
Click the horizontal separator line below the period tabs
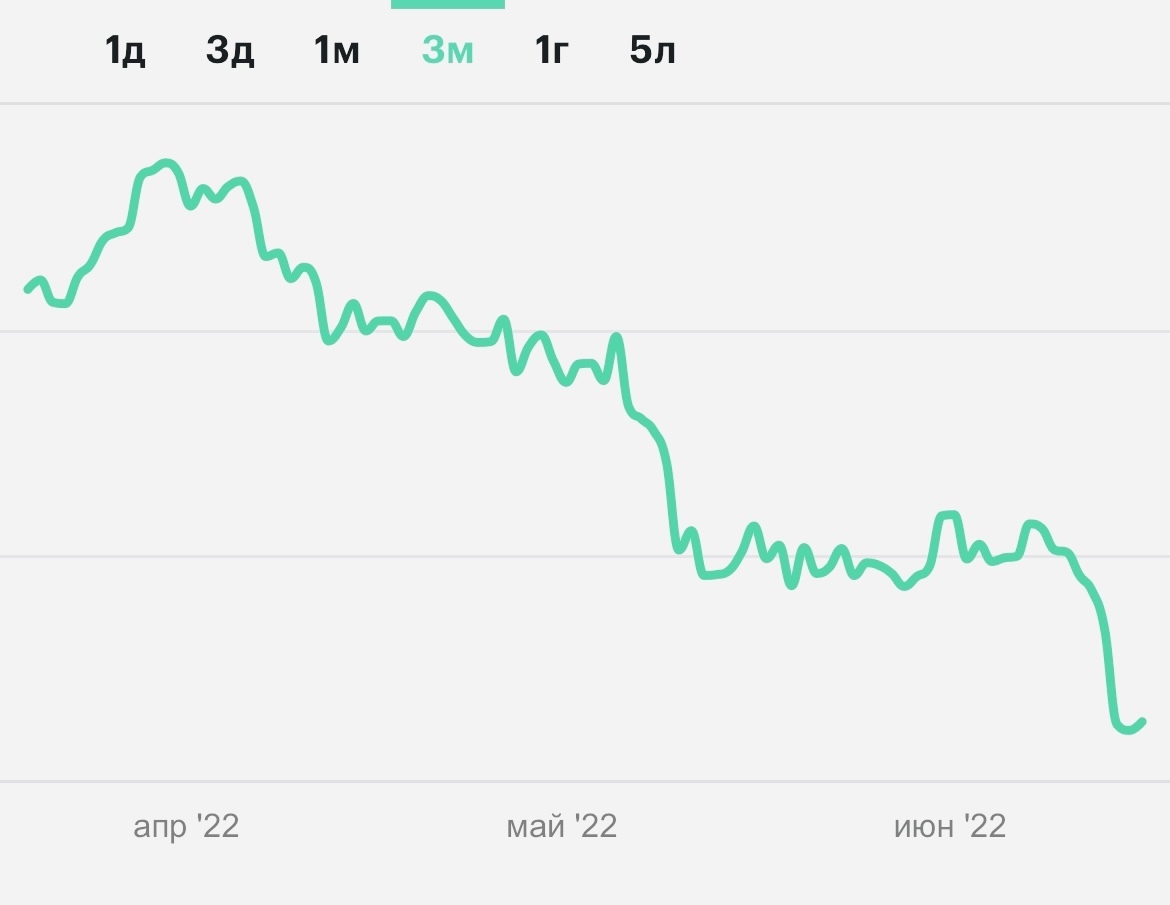585,103
